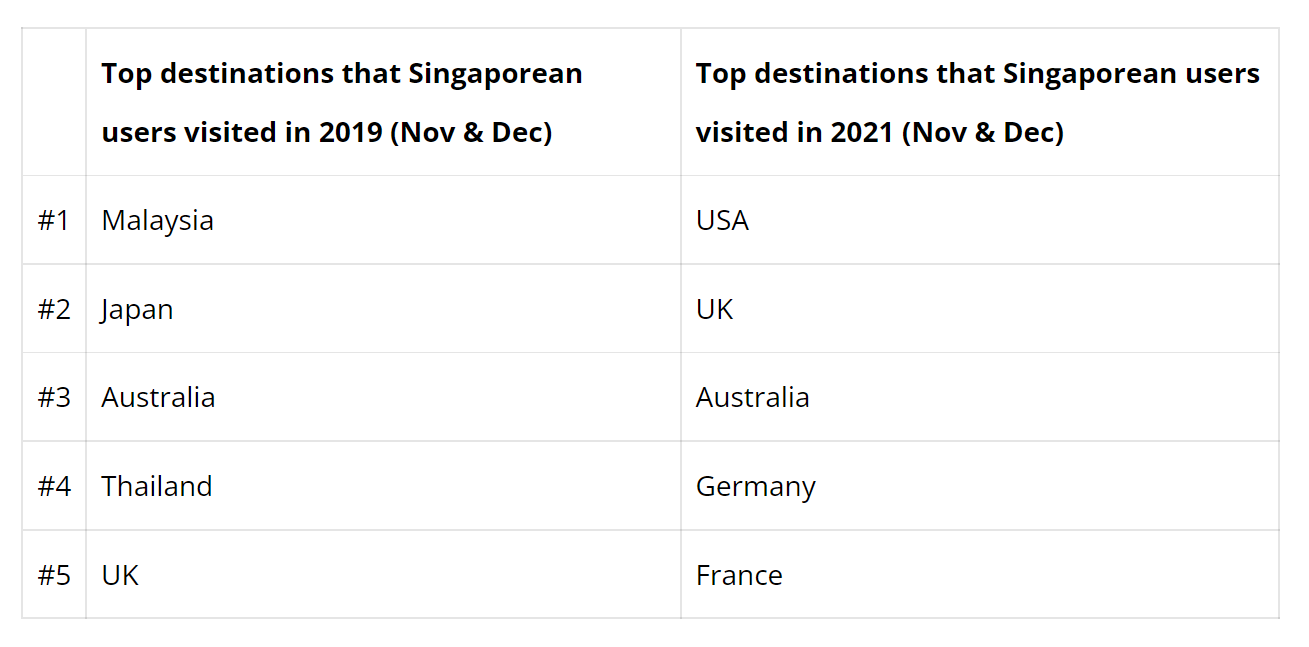This screenshot has width=1309, height=647.
Task: Click the France cell
Action: click(x=739, y=575)
